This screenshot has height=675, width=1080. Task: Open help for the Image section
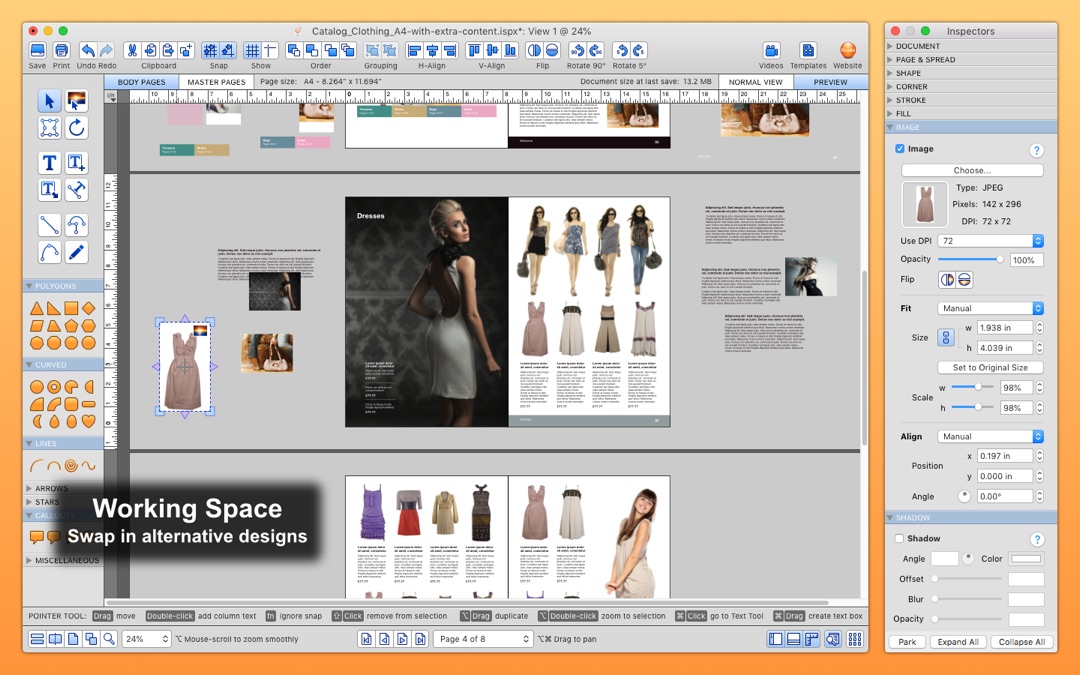(x=1036, y=150)
